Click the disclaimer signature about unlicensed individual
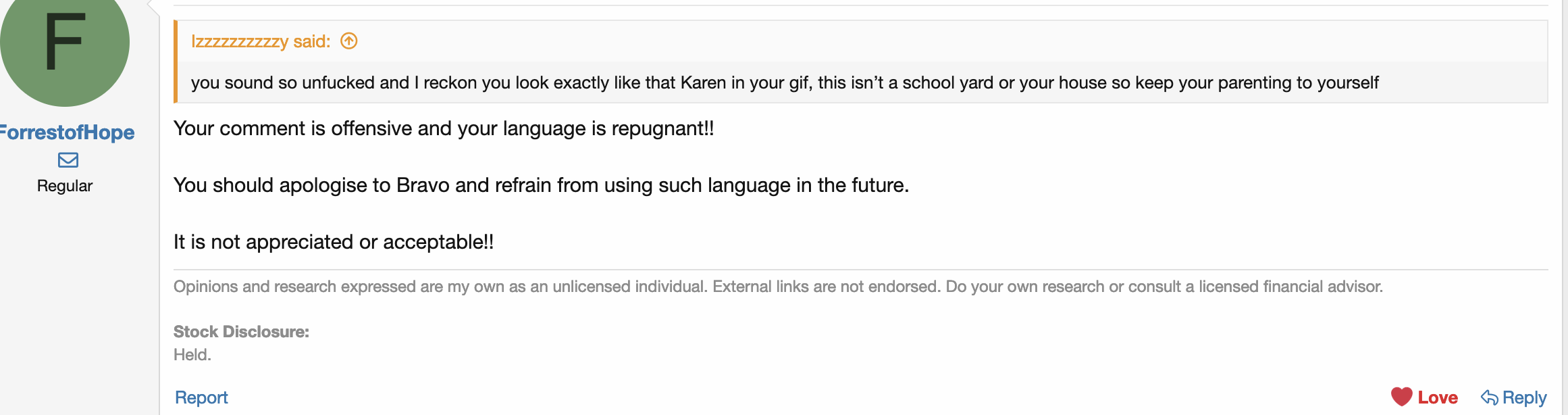1568x415 pixels. tap(778, 287)
